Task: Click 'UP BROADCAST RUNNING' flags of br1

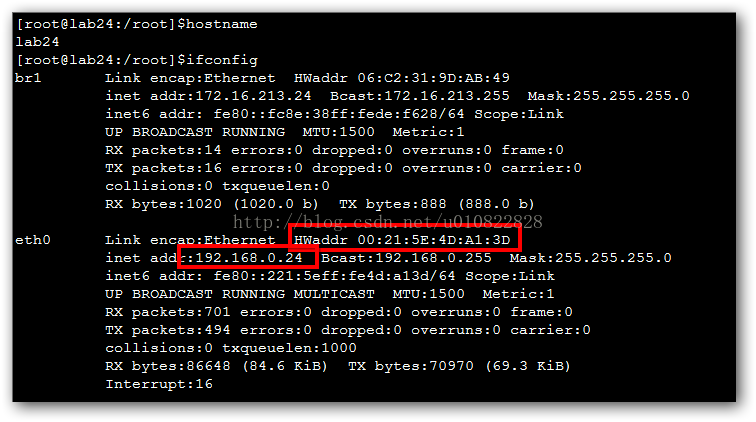Action: coord(195,132)
